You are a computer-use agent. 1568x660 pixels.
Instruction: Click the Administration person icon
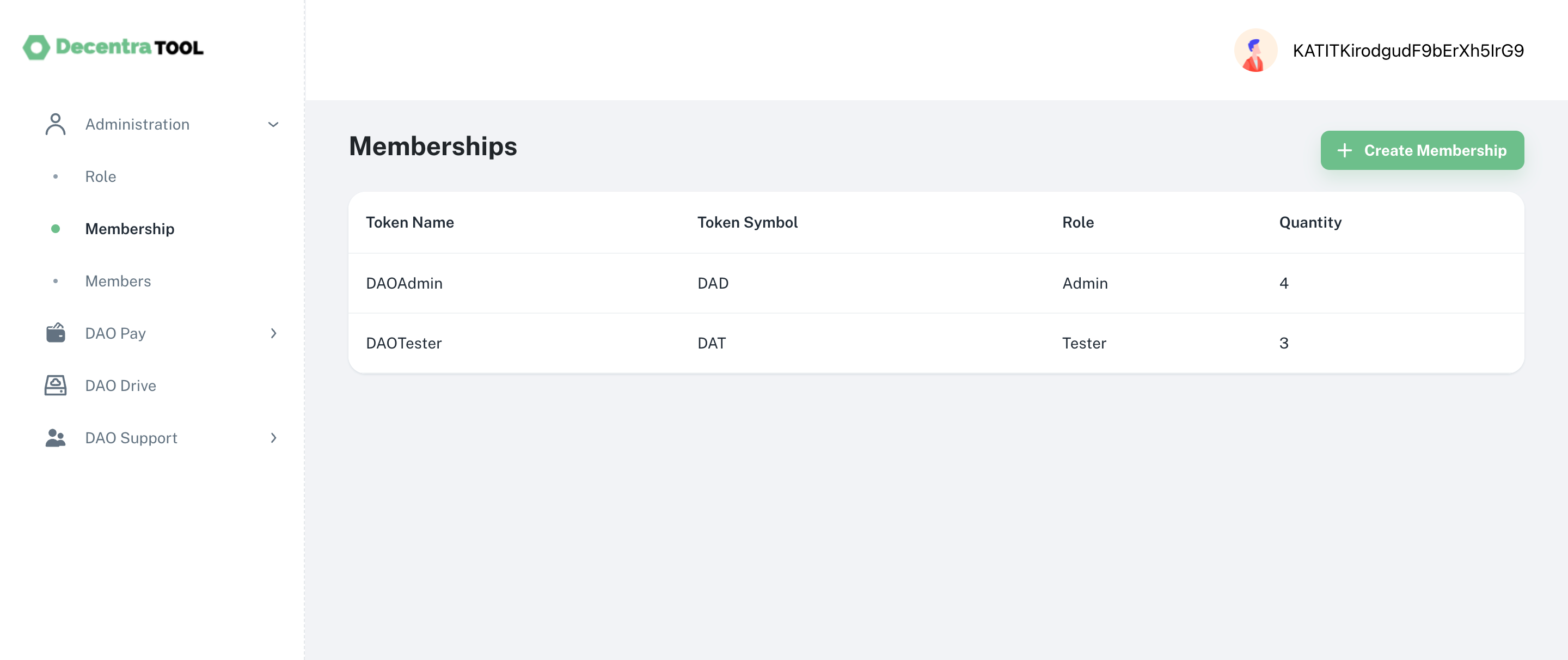tap(56, 124)
